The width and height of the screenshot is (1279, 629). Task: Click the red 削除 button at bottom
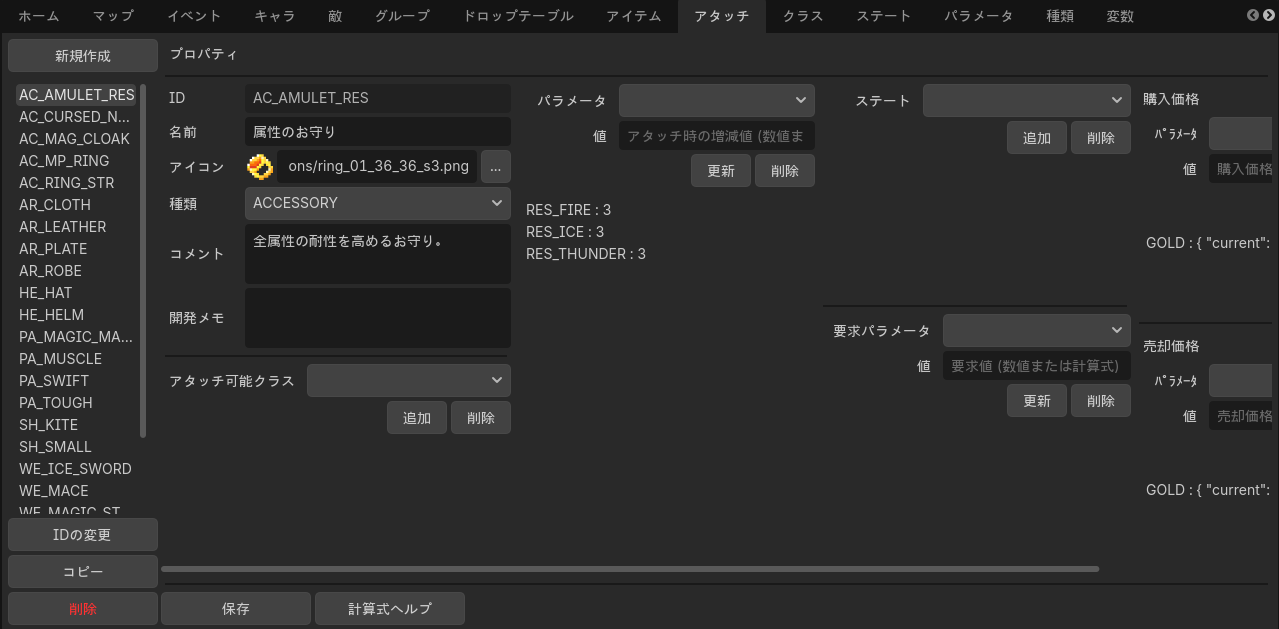[83, 609]
